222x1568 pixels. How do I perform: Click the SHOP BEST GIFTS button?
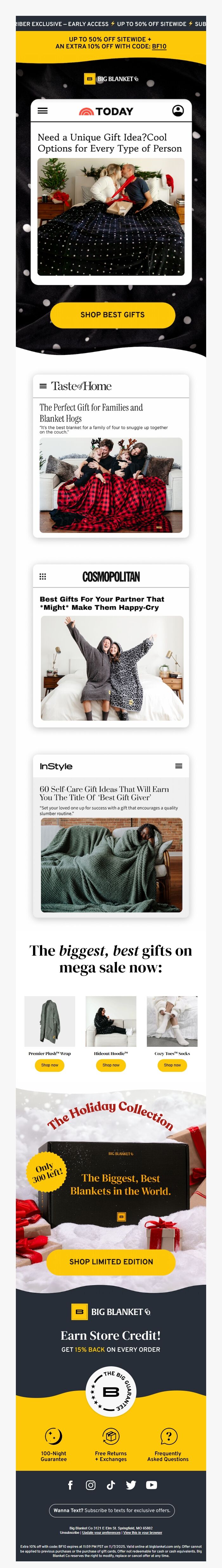pos(112,315)
